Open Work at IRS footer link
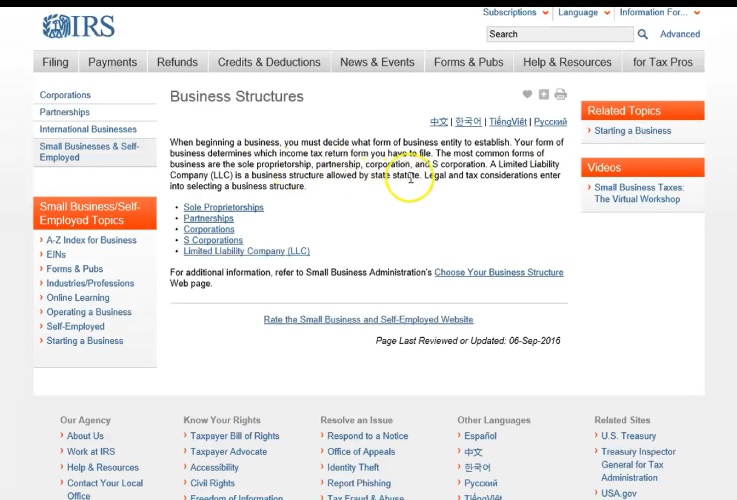This screenshot has height=500, width=737. (x=91, y=452)
